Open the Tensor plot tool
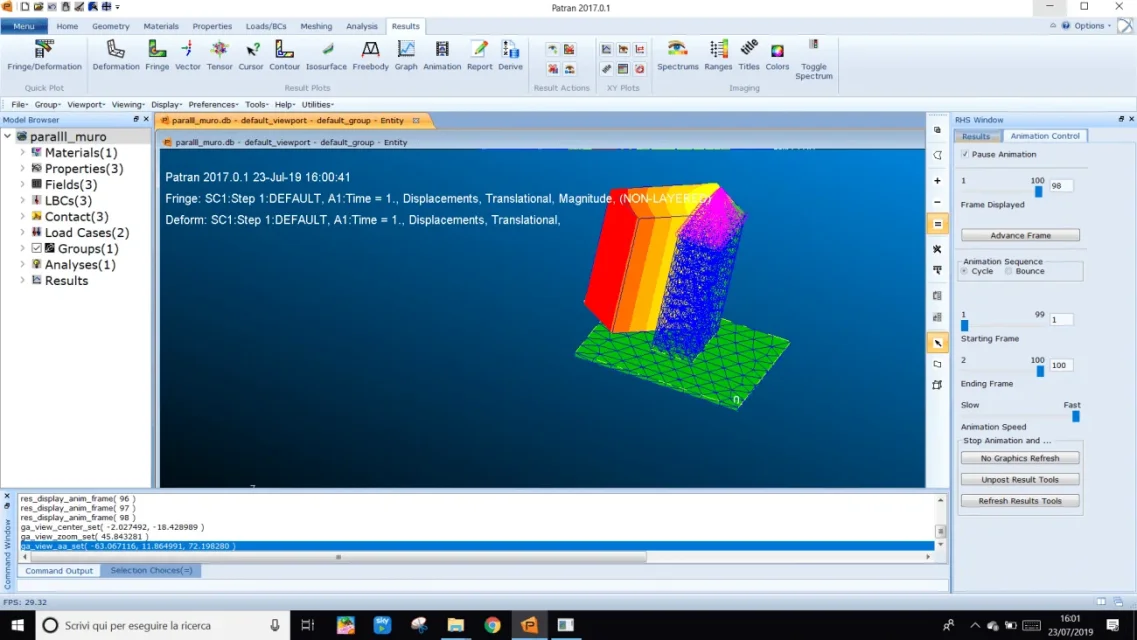Viewport: 1137px width, 640px height. (219, 55)
